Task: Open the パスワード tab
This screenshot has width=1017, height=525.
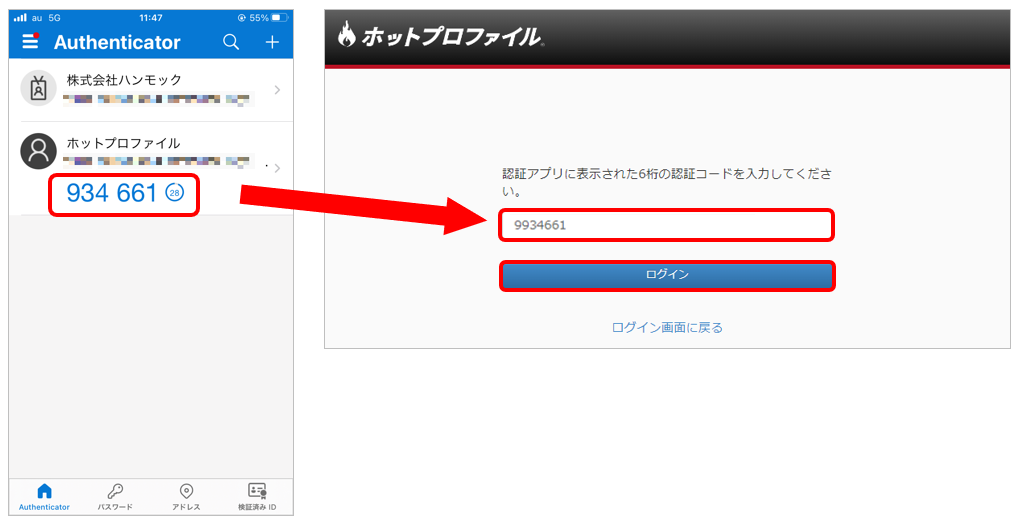Action: (115, 496)
